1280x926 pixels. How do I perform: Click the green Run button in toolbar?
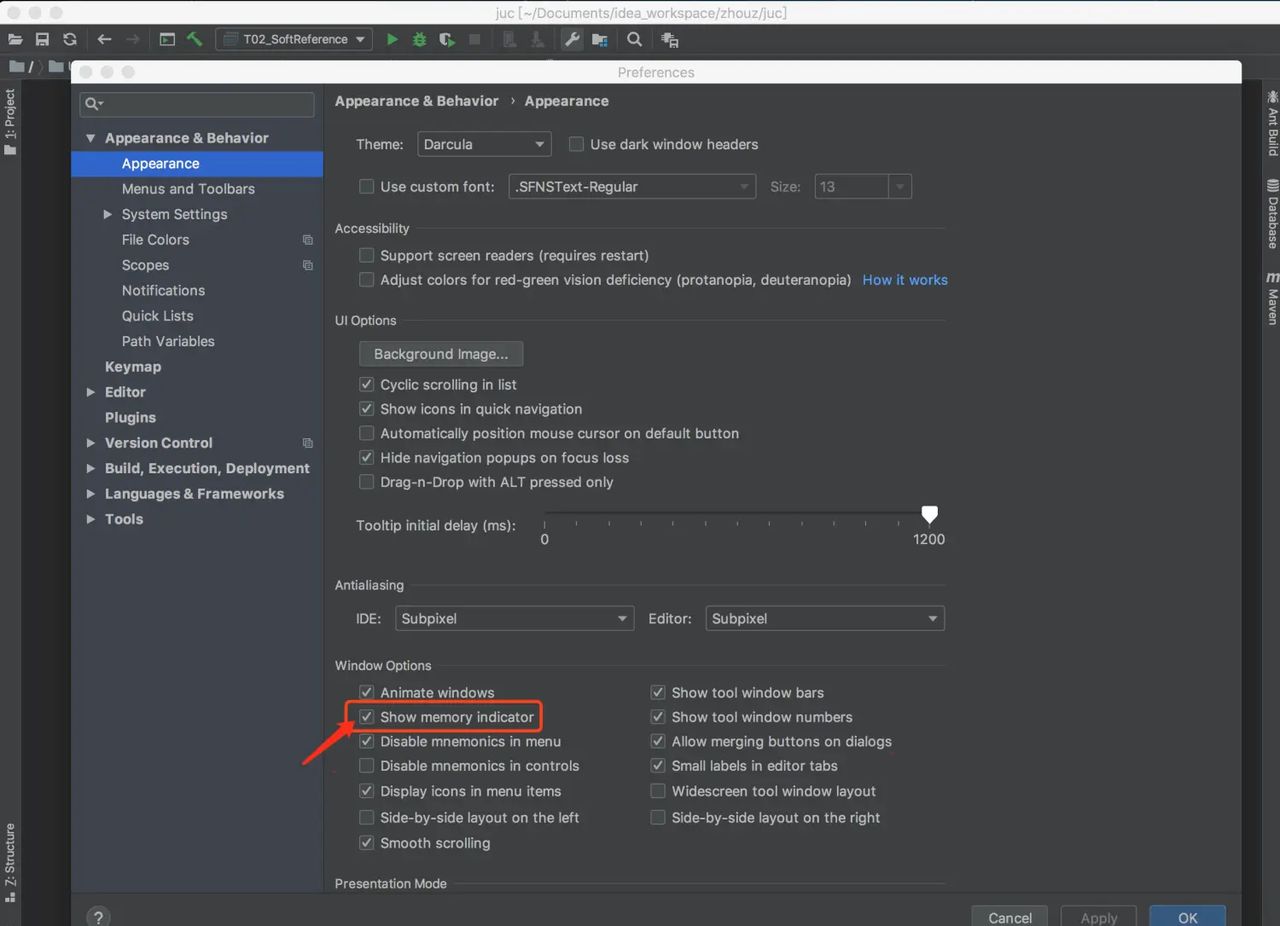[392, 39]
